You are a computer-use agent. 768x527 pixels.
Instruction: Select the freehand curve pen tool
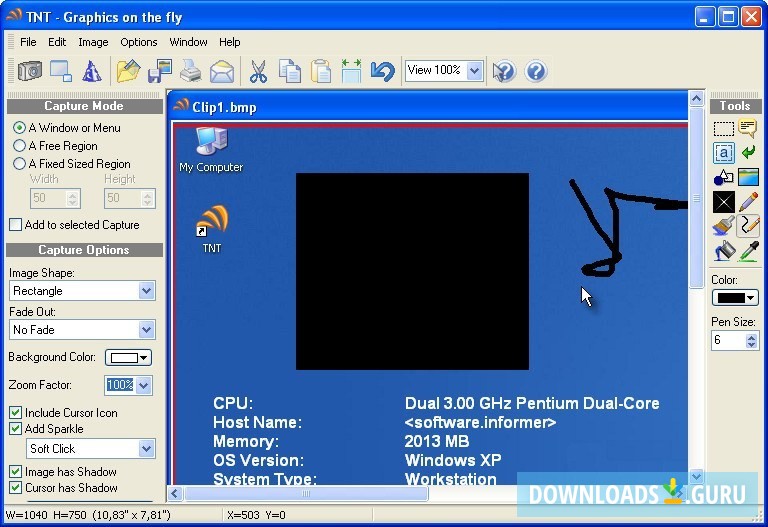click(748, 226)
